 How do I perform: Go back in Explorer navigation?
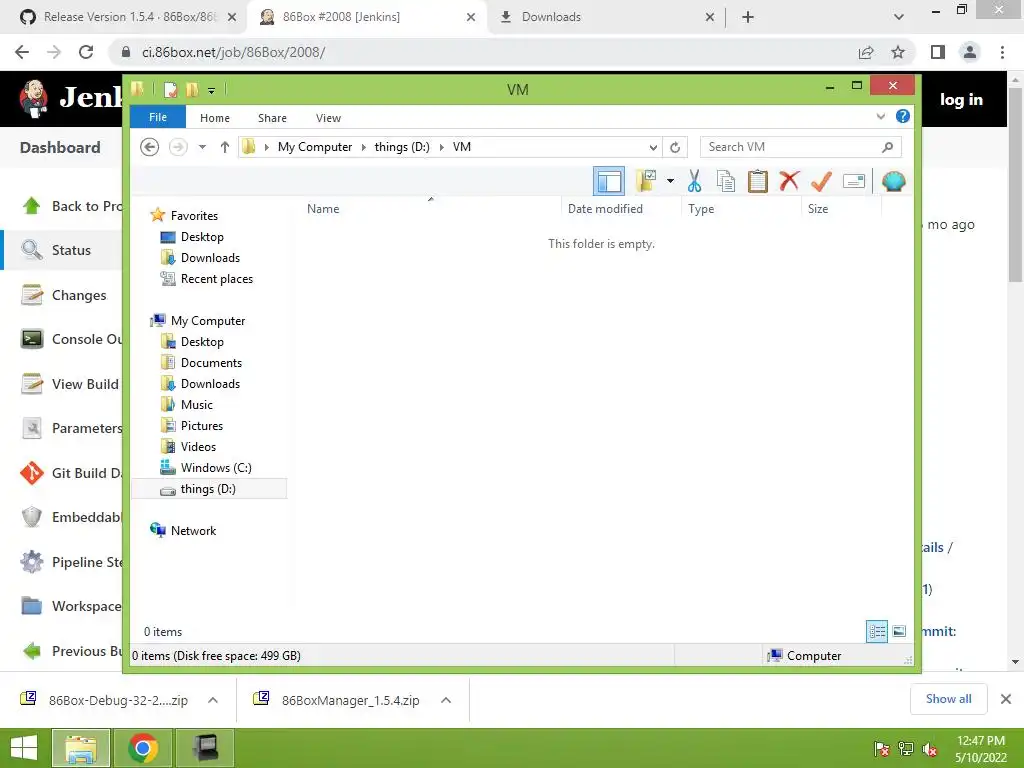coord(150,147)
